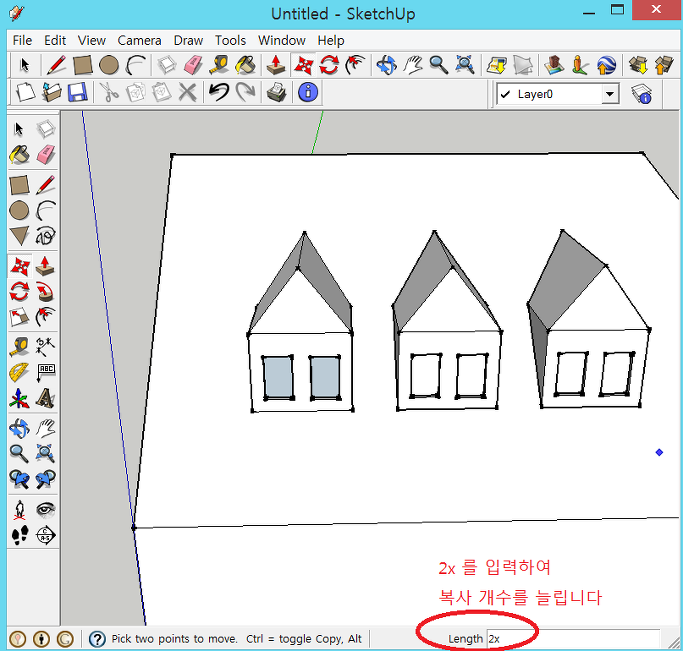Click the Save floppy disk icon
The height and width of the screenshot is (651, 683).
pyautogui.click(x=78, y=92)
